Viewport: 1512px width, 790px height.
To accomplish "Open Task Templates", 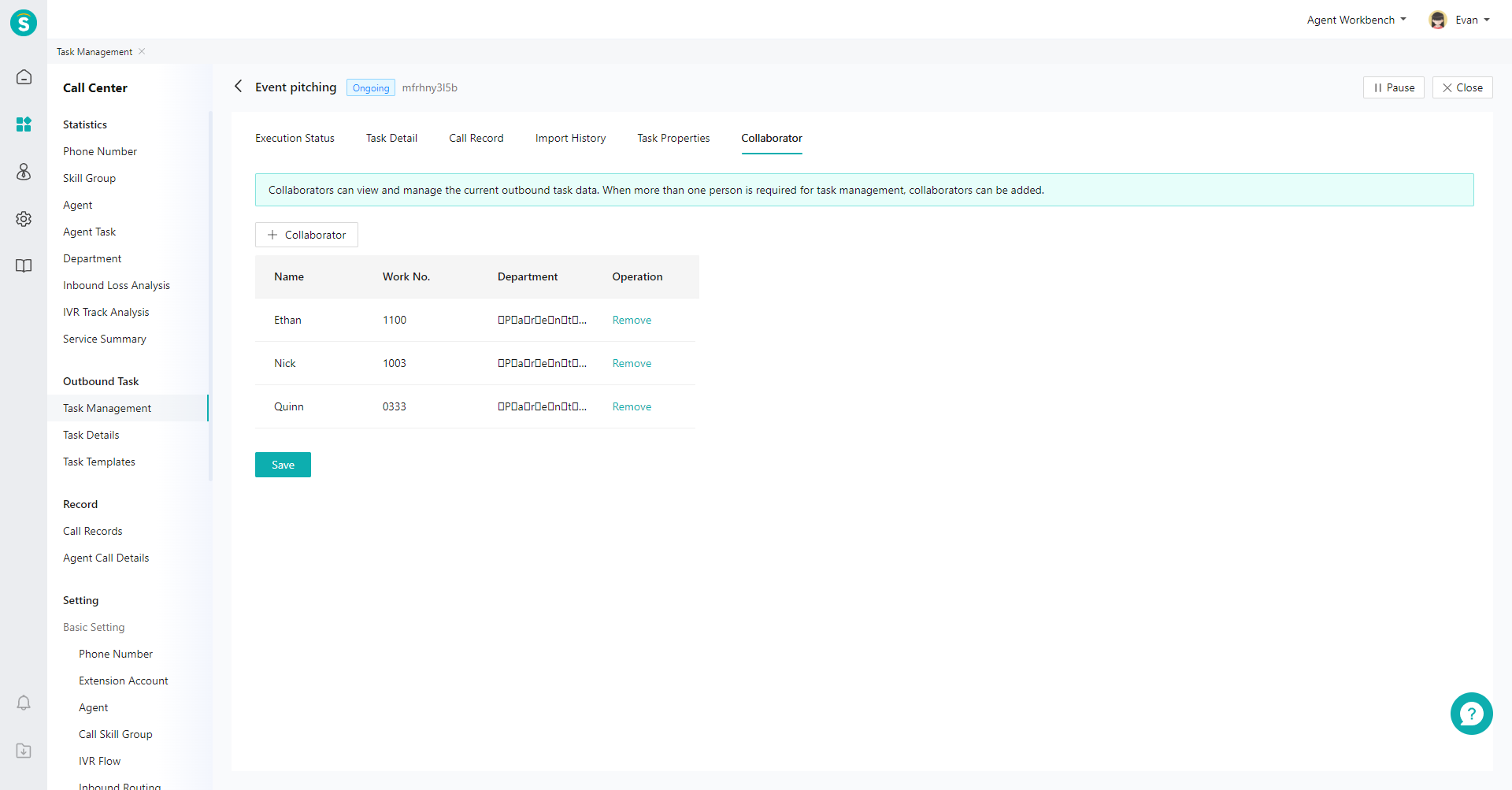I will click(99, 462).
